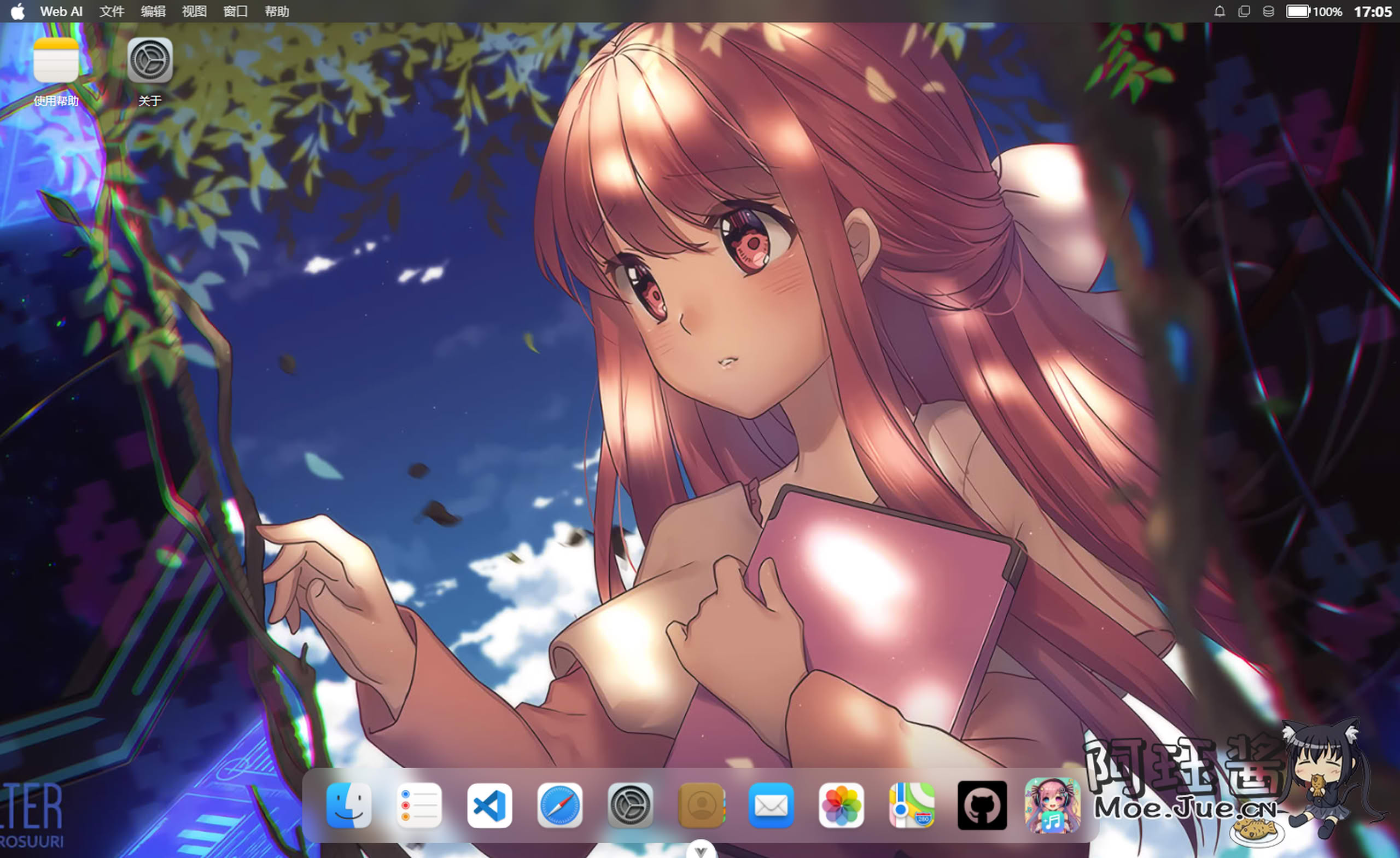This screenshot has width=1400, height=858.
Task: Open the Web AI menu
Action: [61, 11]
